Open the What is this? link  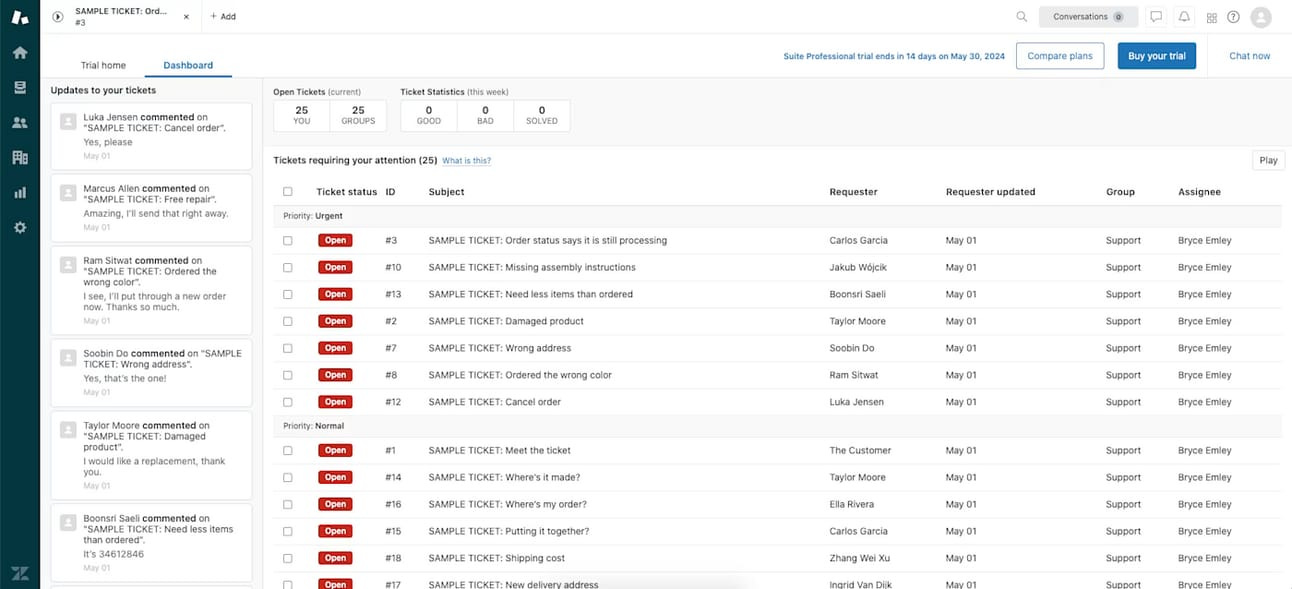point(467,161)
